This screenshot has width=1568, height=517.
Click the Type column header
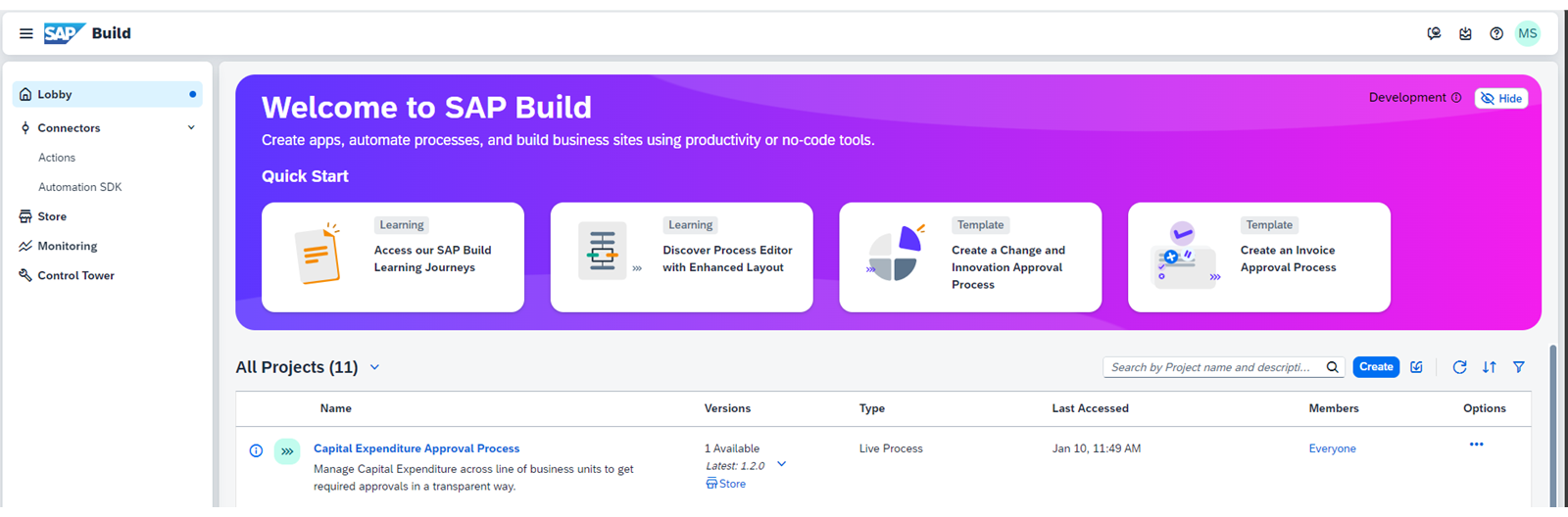pyautogui.click(x=872, y=408)
